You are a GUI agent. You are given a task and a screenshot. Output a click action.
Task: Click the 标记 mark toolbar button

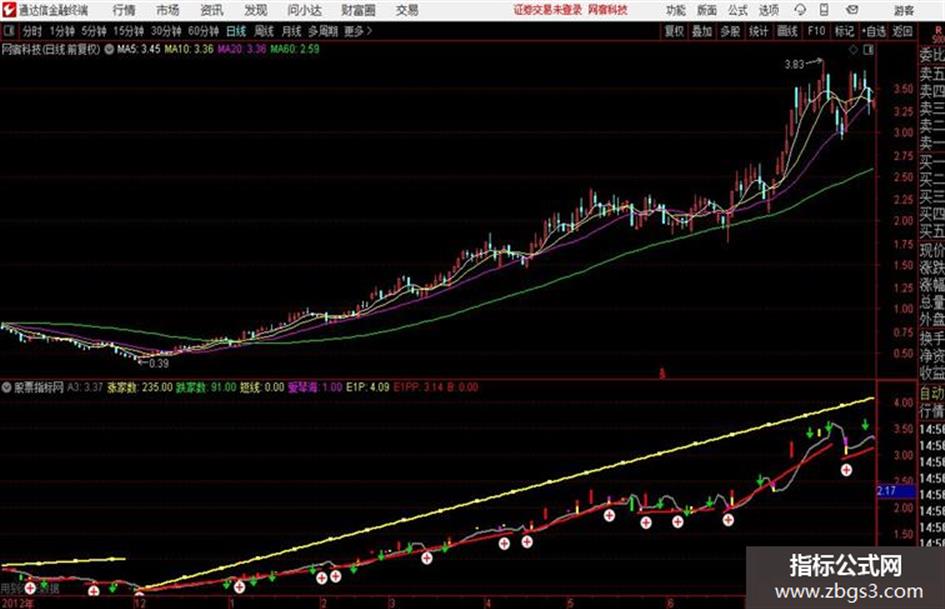pos(844,31)
